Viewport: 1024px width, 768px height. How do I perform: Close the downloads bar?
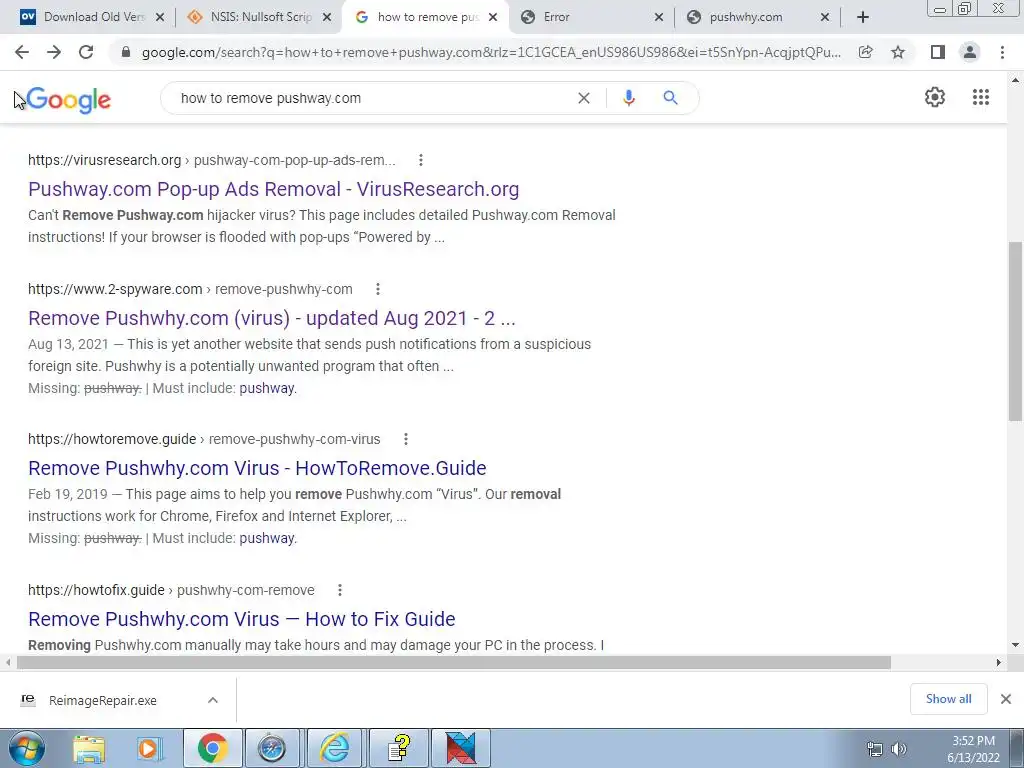[1006, 699]
